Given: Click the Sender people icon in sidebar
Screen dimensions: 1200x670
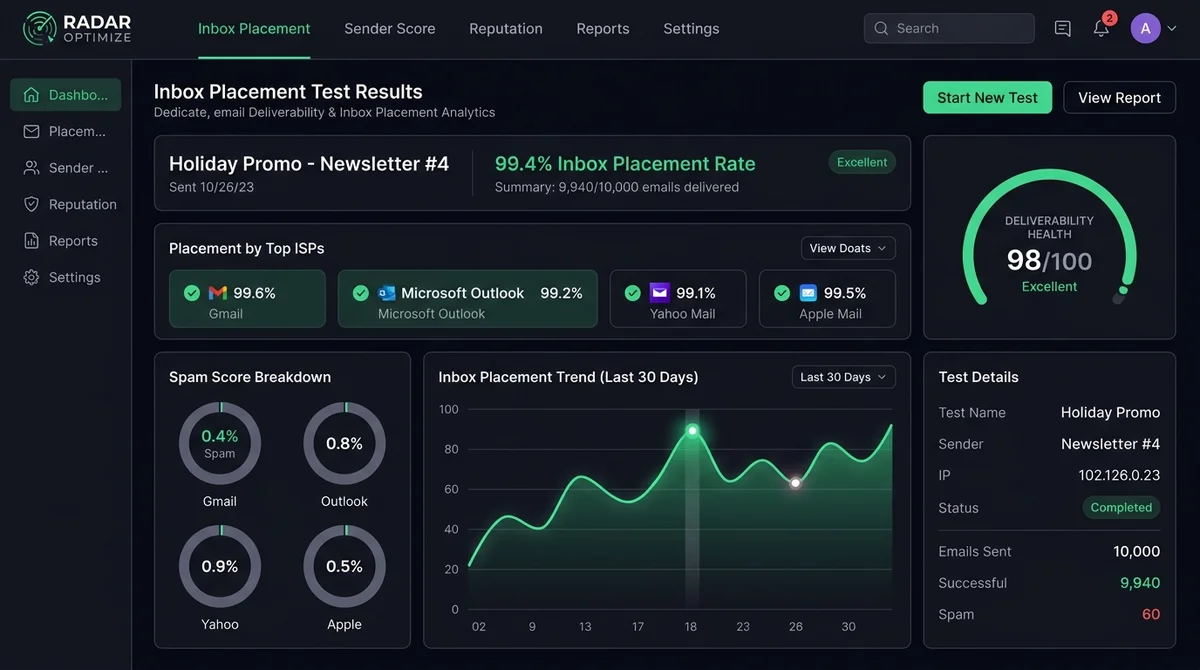Looking at the screenshot, I should click(x=31, y=168).
